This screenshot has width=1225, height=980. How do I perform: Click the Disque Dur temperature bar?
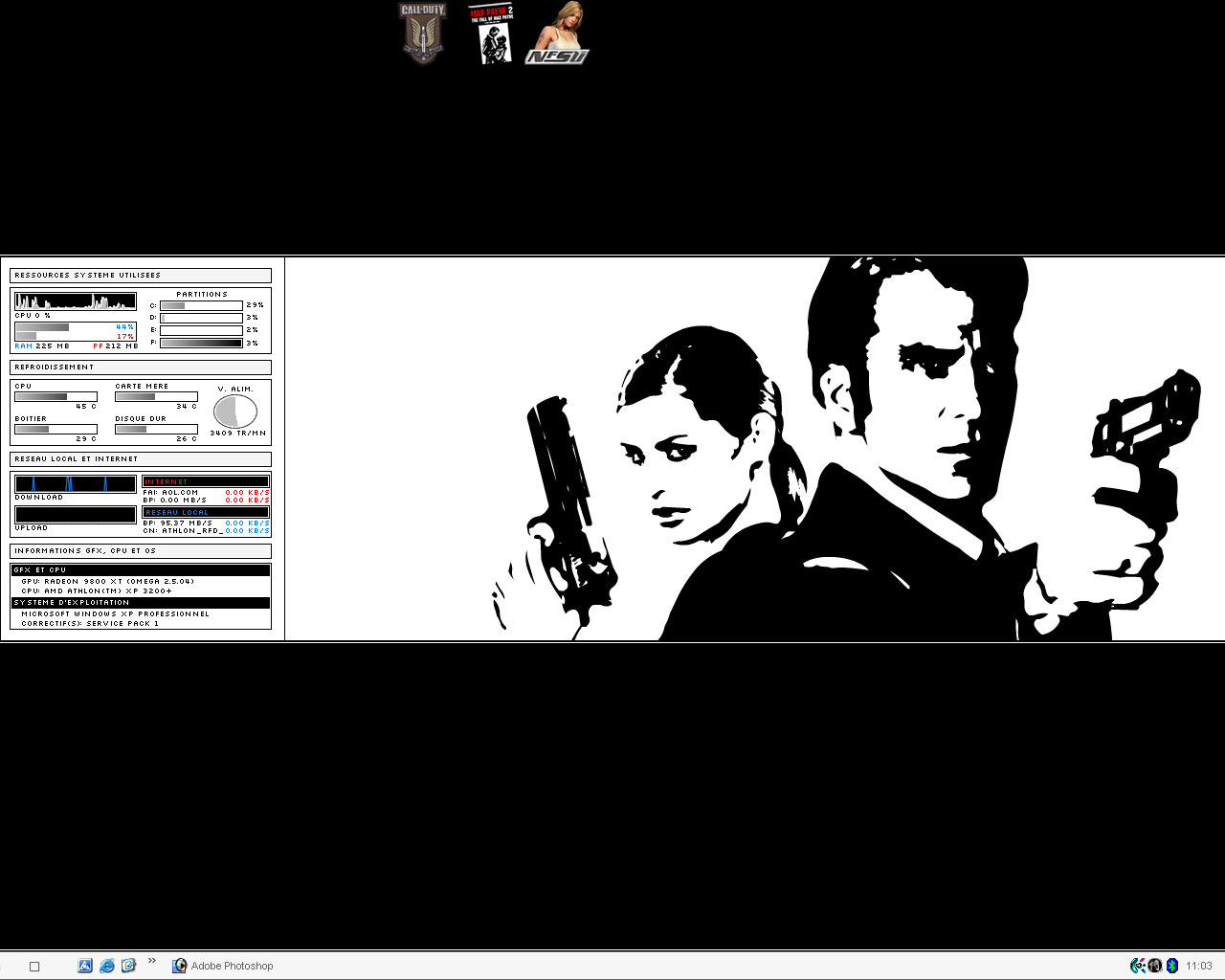[x=156, y=429]
